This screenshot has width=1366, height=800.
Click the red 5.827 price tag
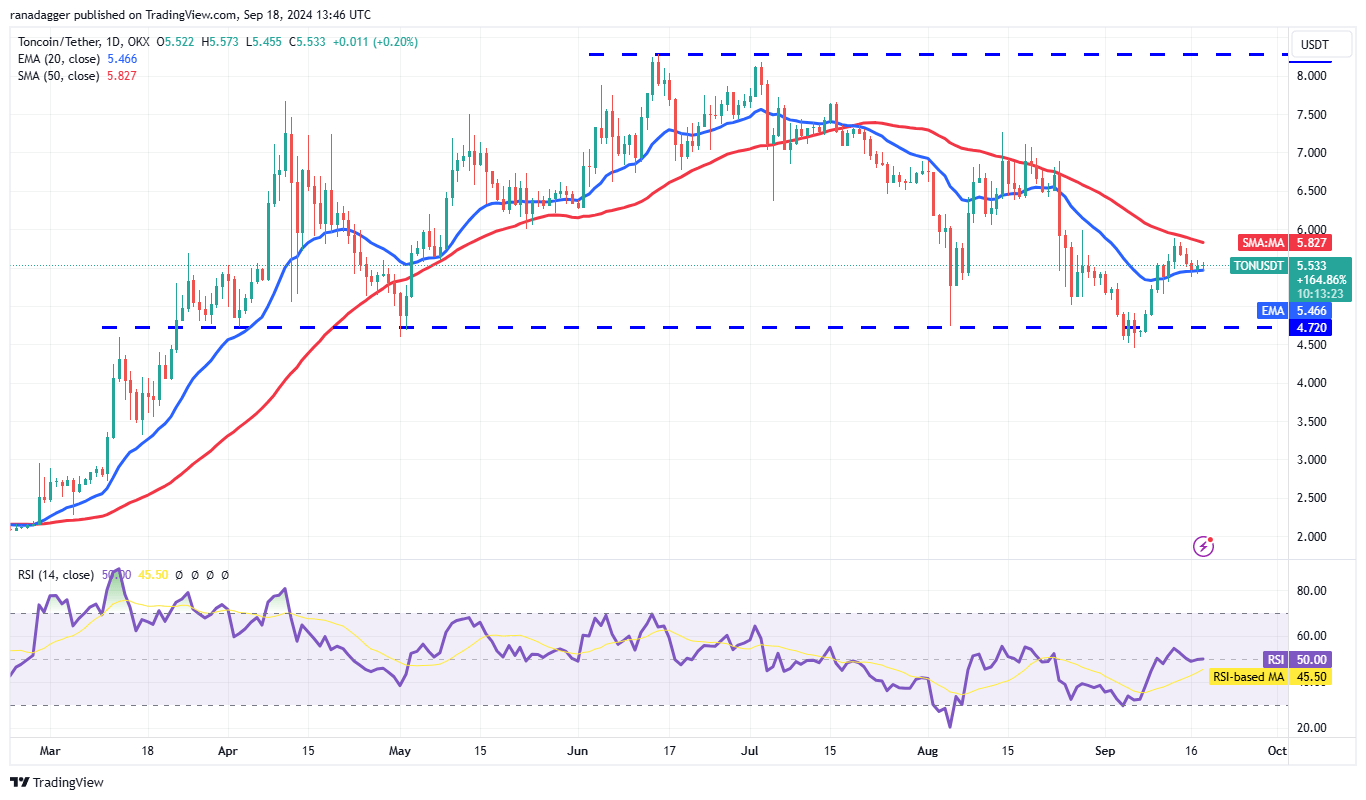click(x=1313, y=242)
